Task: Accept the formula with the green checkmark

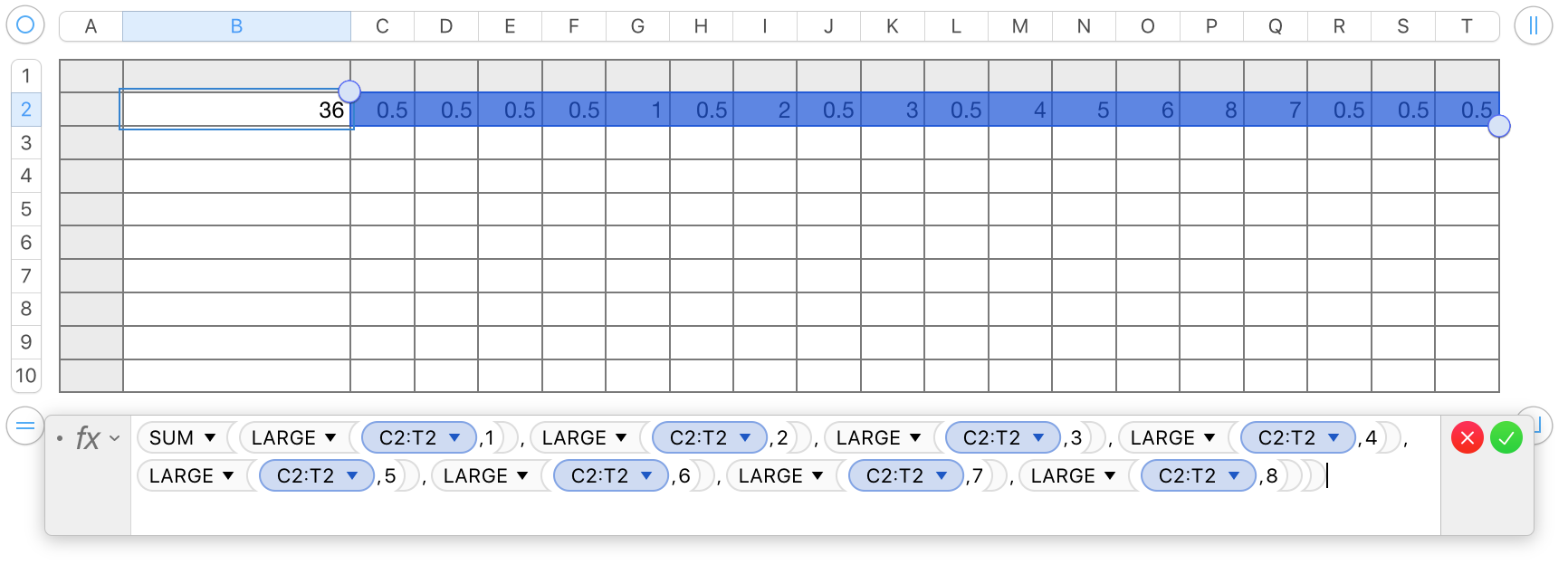Action: [1506, 438]
